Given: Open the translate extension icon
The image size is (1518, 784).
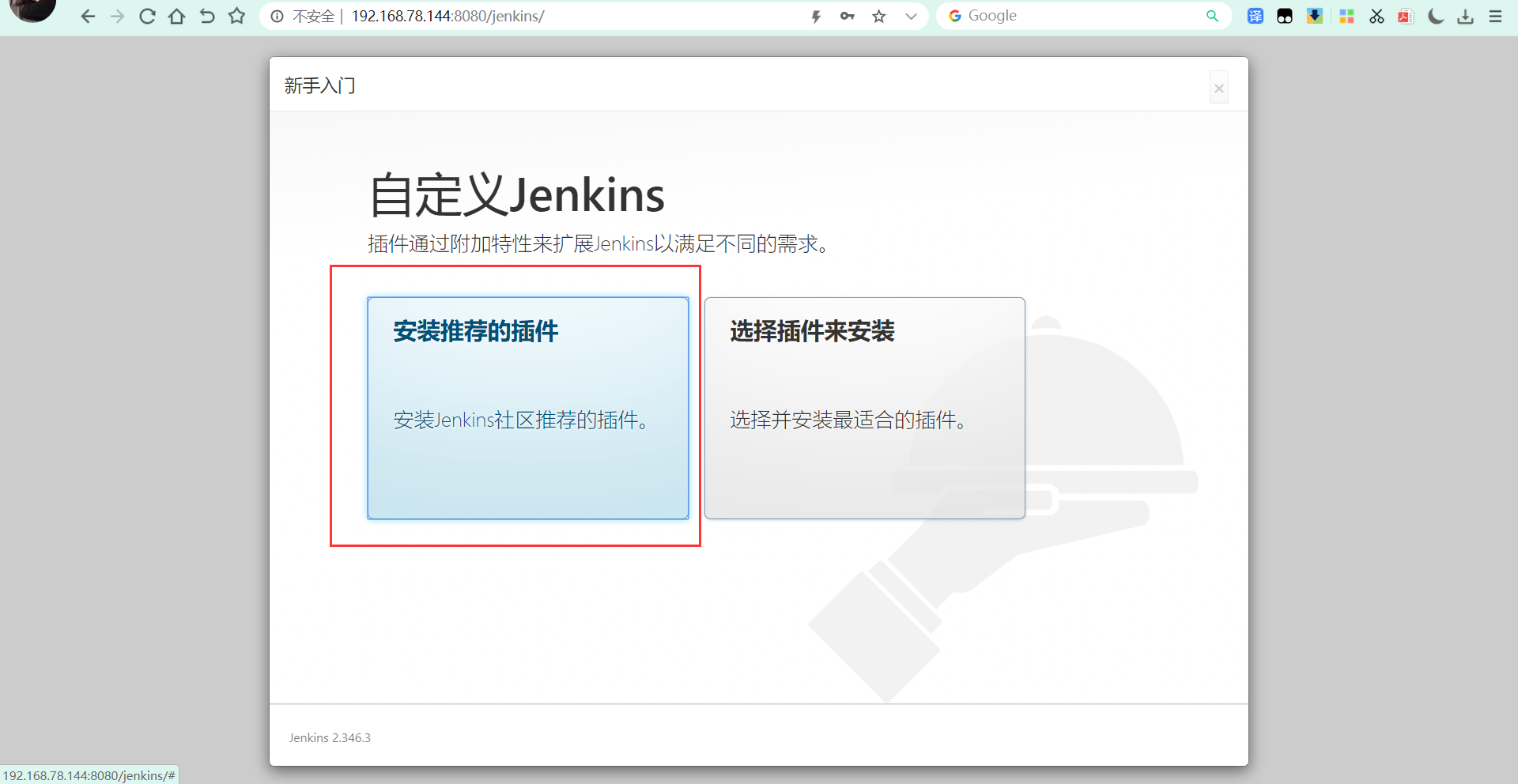Looking at the screenshot, I should [1256, 16].
